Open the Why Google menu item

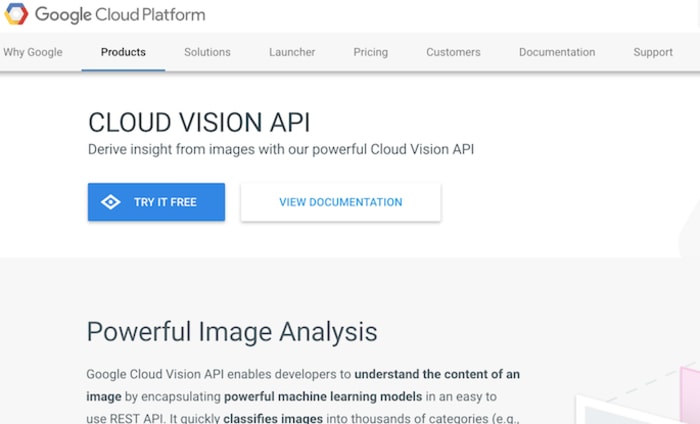(33, 52)
